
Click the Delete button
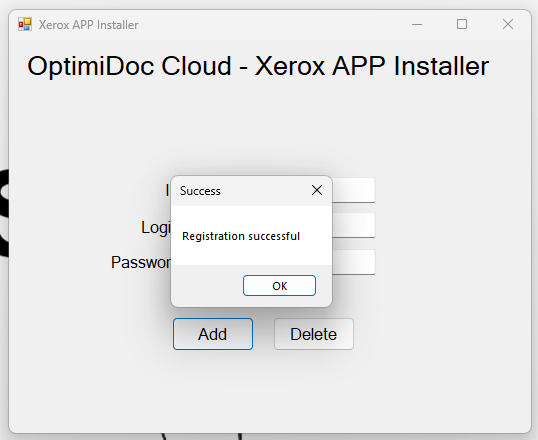click(x=314, y=334)
